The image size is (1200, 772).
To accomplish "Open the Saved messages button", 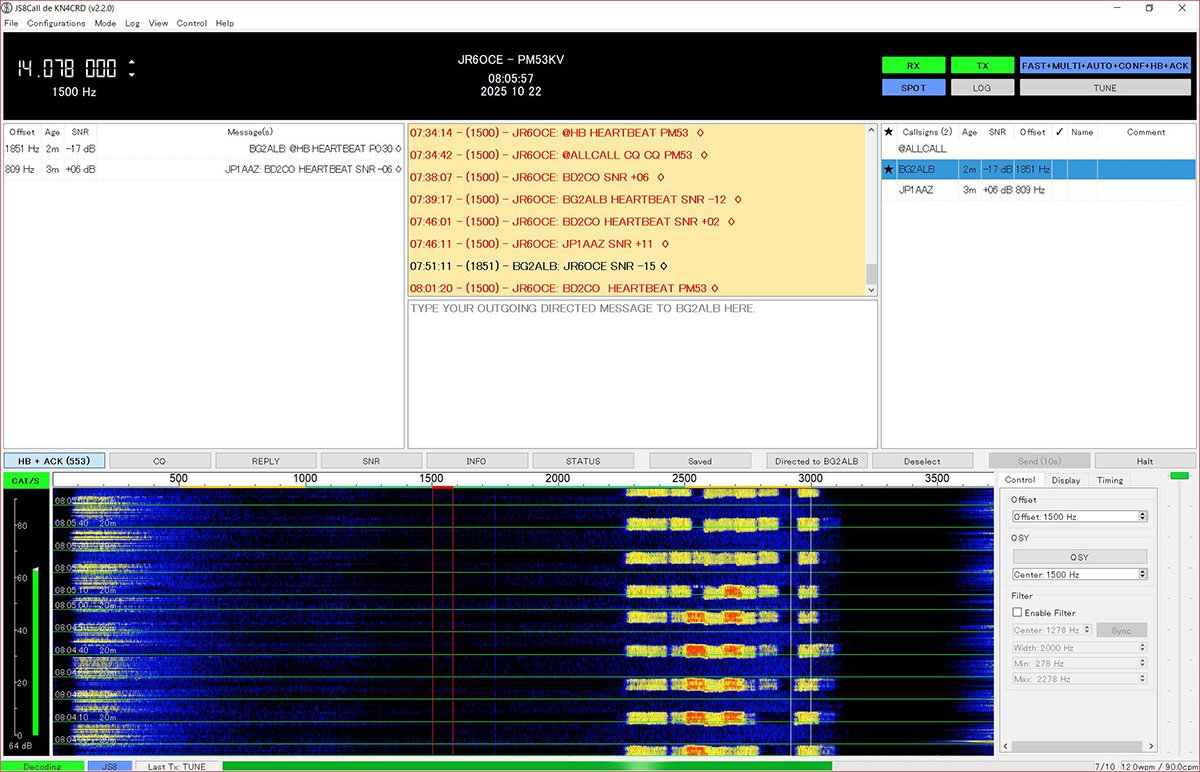I will click(700, 461).
